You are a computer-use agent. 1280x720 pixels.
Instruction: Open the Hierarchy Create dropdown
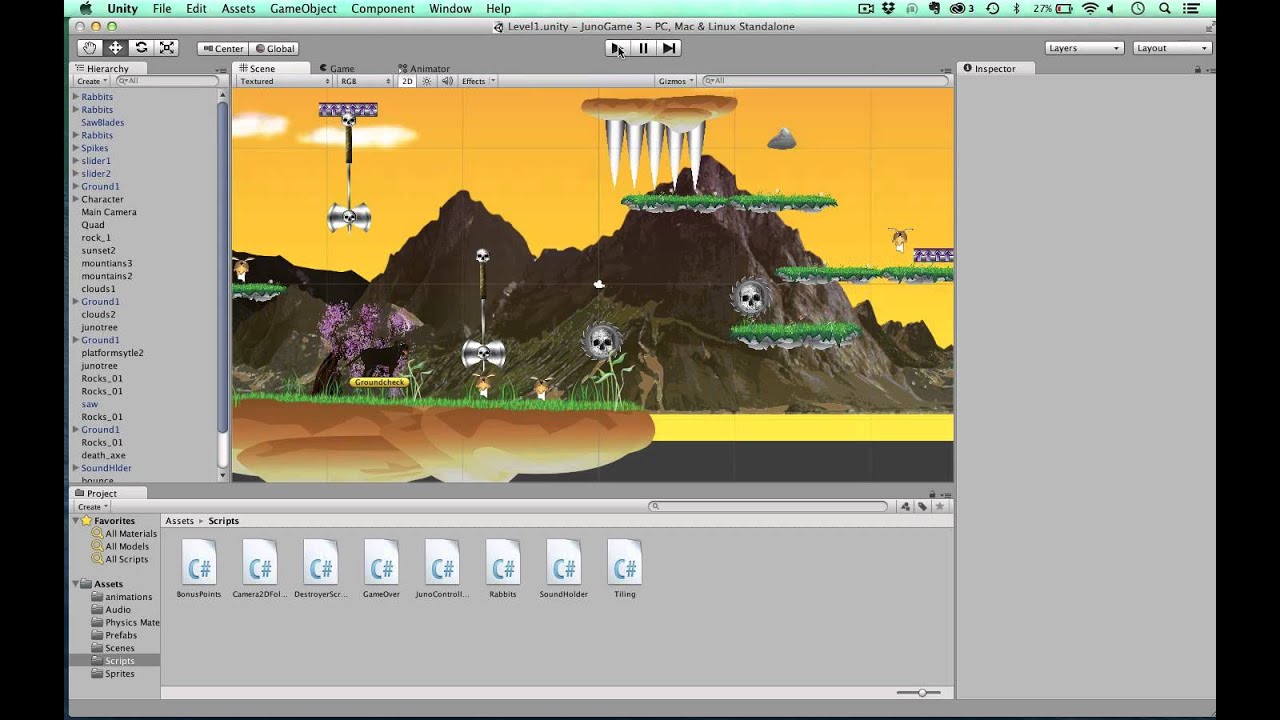pyautogui.click(x=91, y=81)
